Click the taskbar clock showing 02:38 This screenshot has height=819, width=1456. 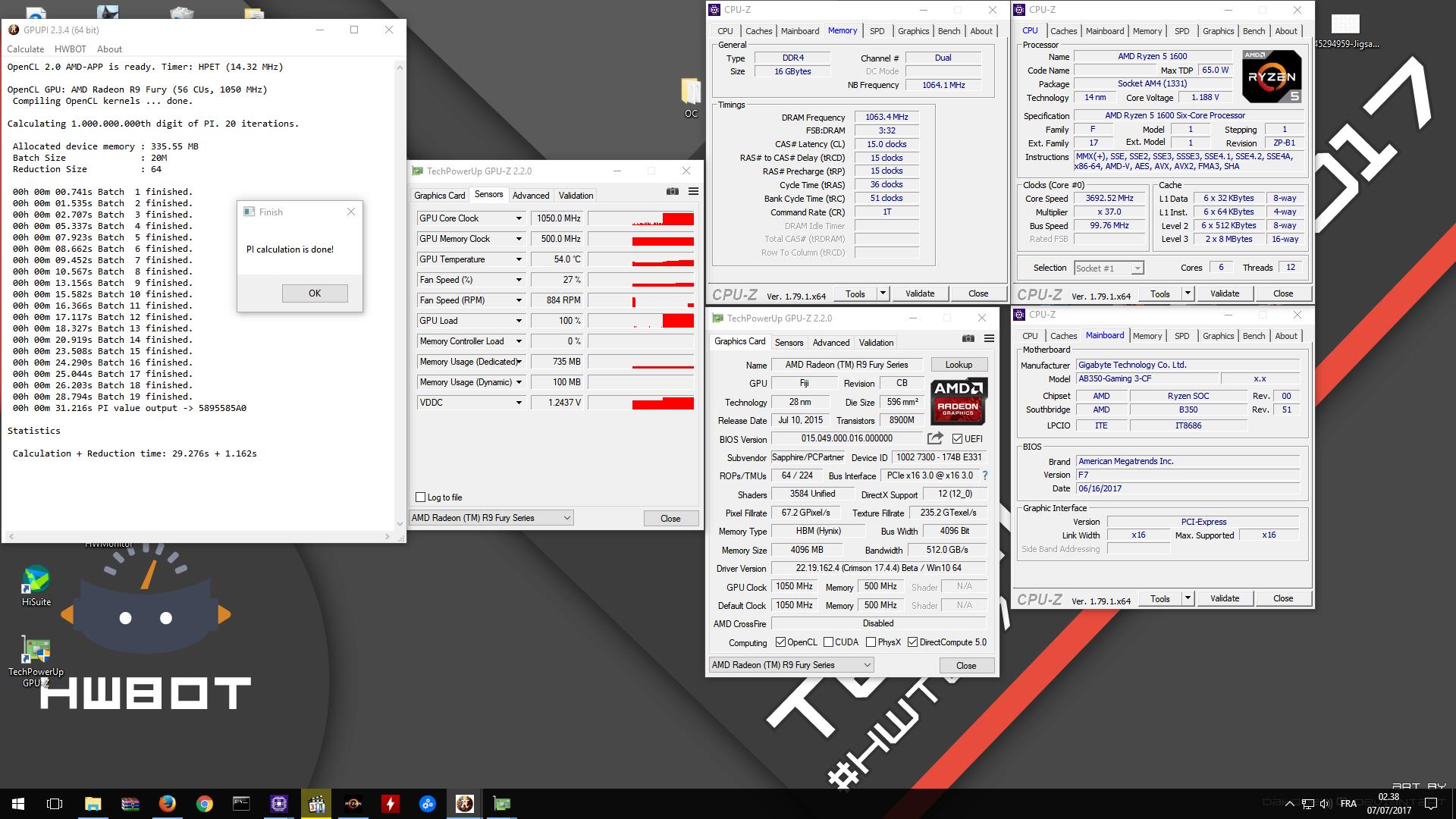click(1389, 804)
